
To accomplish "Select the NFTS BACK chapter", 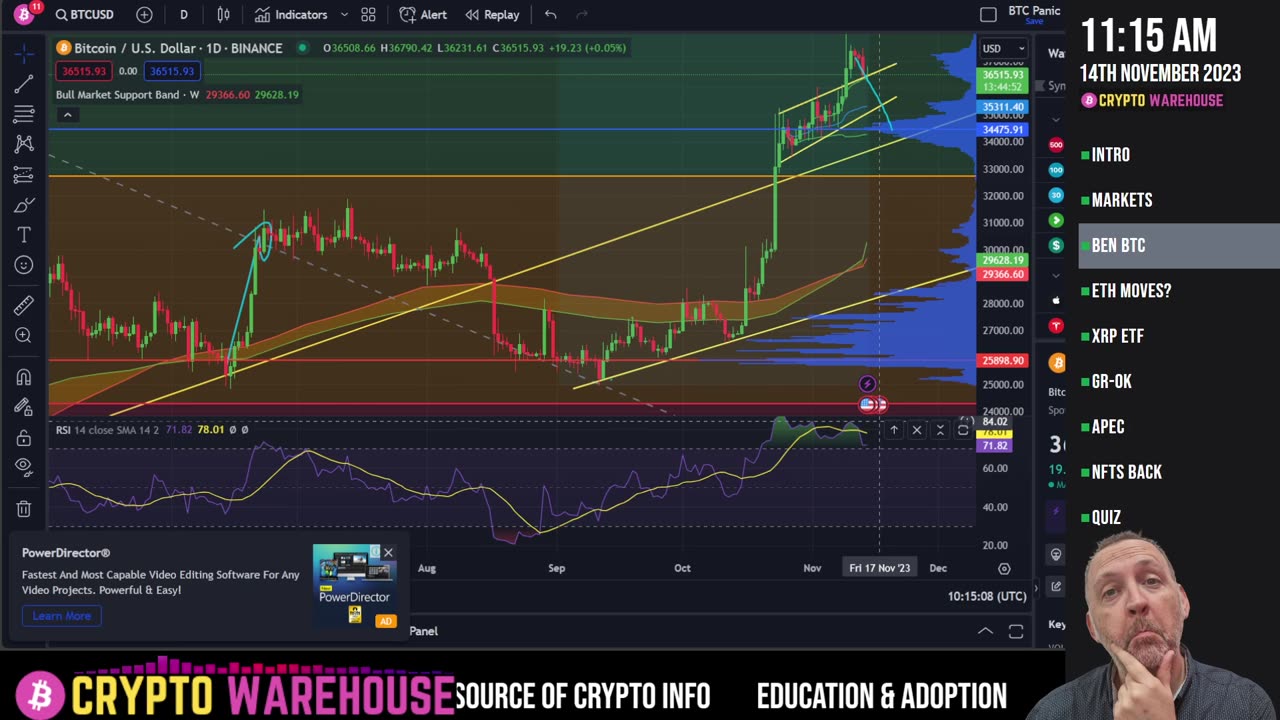I will [1126, 472].
